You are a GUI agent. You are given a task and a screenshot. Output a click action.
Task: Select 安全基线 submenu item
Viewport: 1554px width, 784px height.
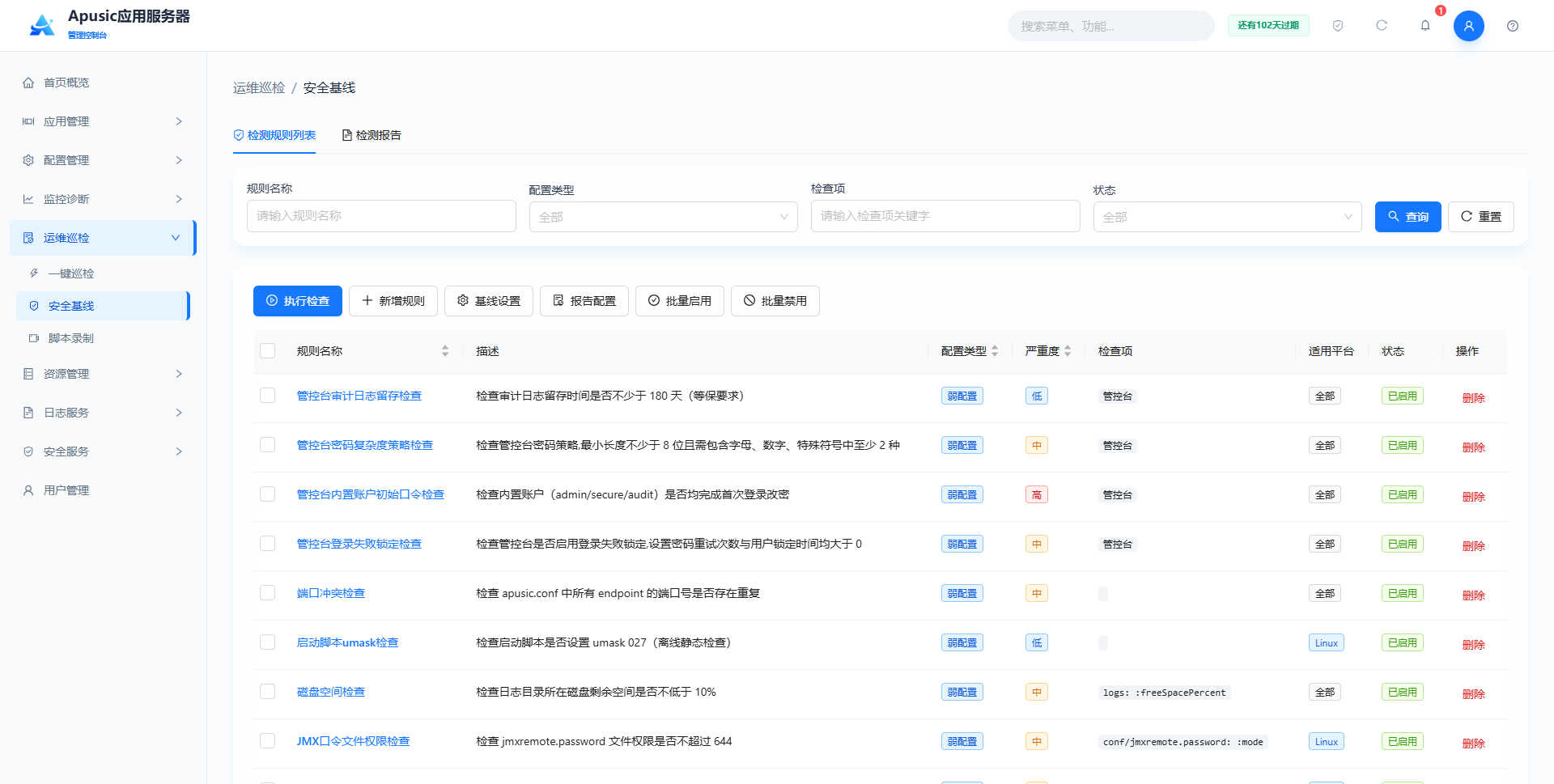pyautogui.click(x=104, y=306)
